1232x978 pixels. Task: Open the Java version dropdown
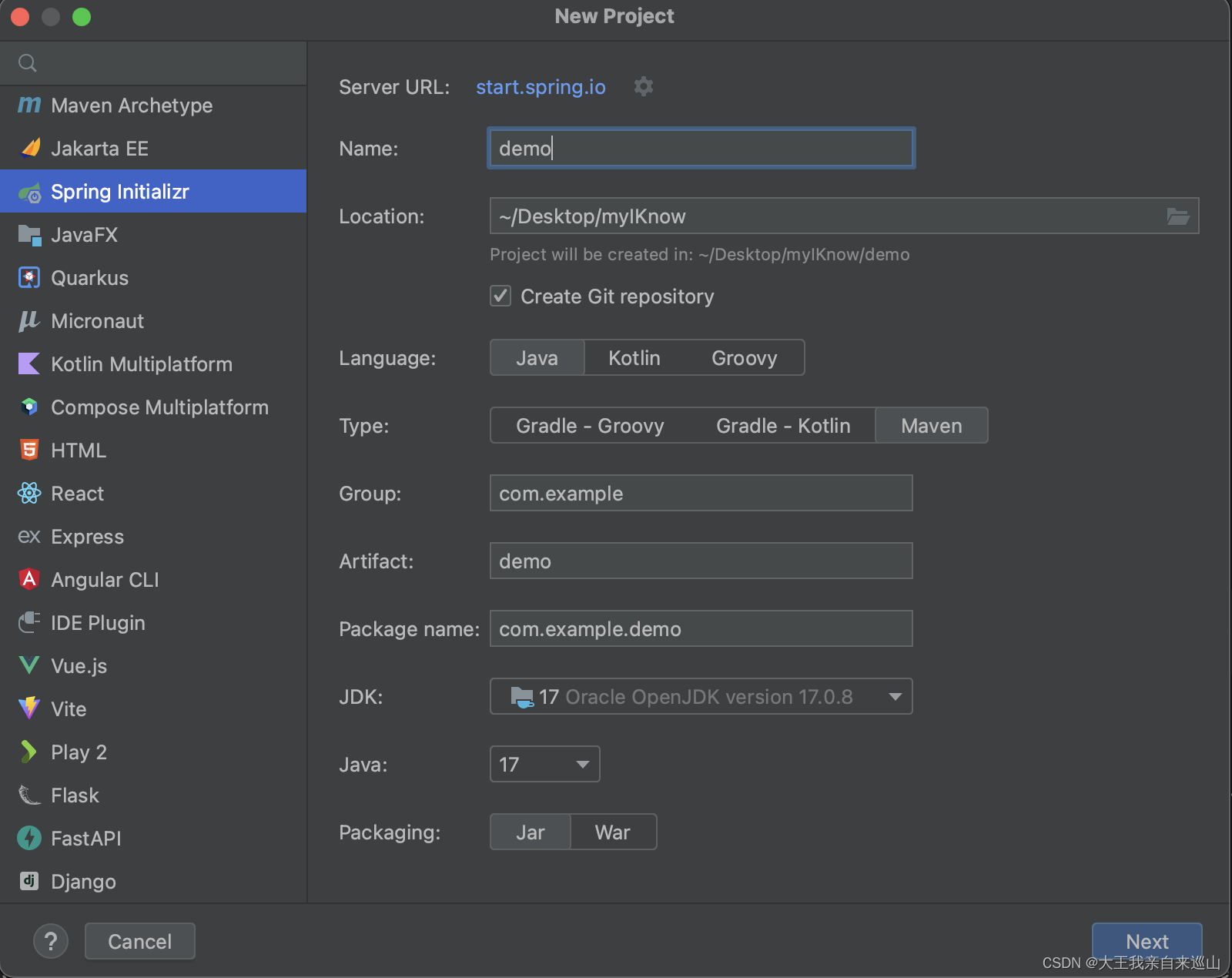pos(544,764)
